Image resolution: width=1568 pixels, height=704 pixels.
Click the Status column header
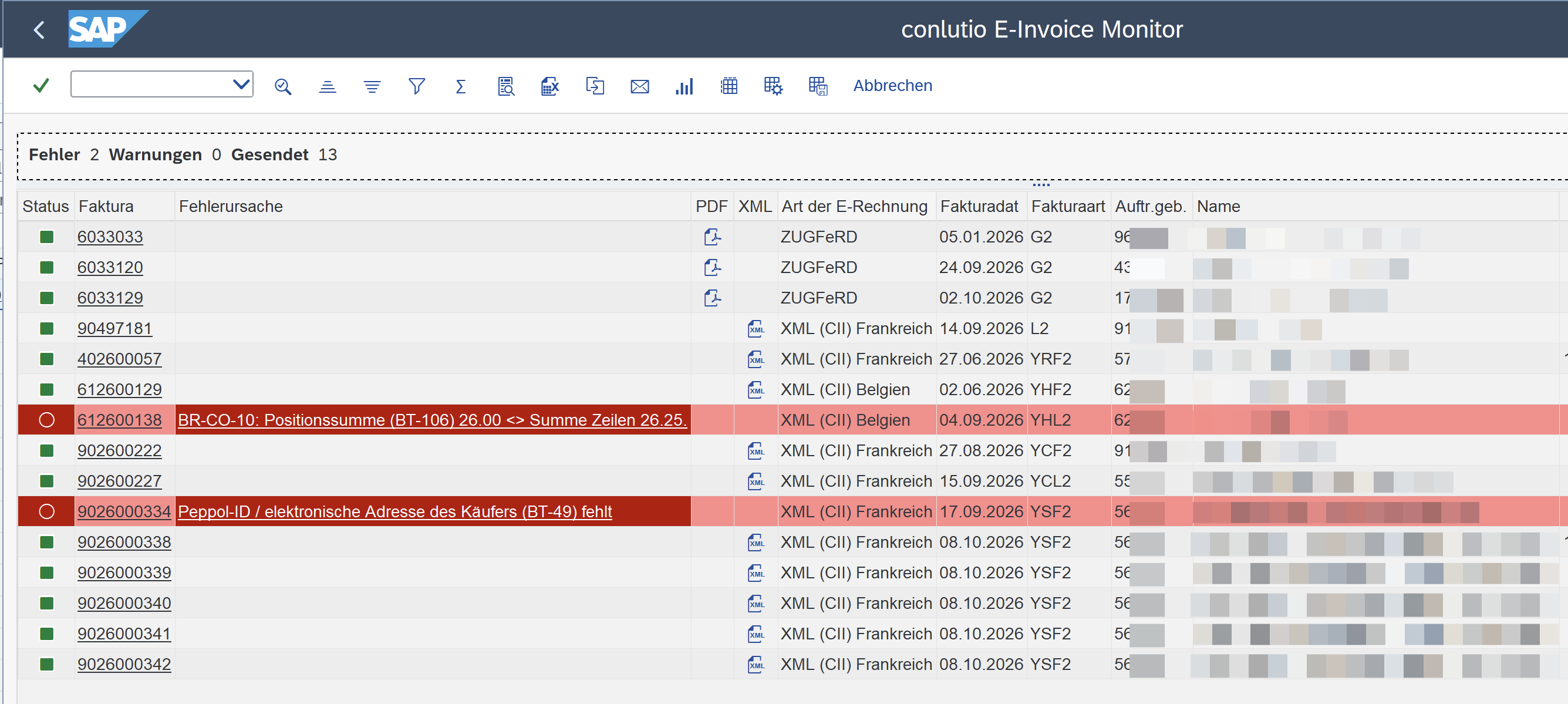point(46,207)
